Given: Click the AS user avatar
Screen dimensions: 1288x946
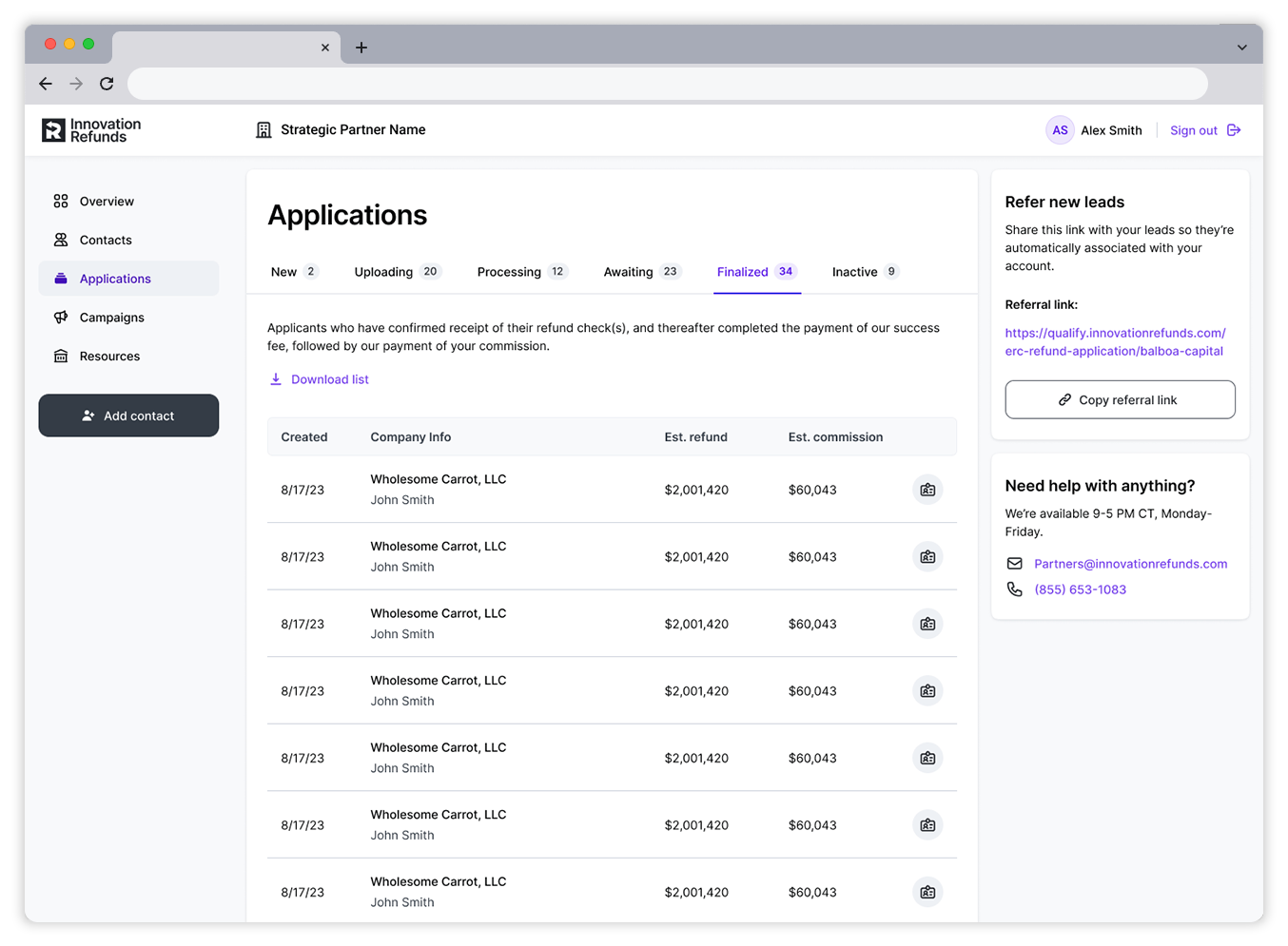Looking at the screenshot, I should (x=1060, y=130).
